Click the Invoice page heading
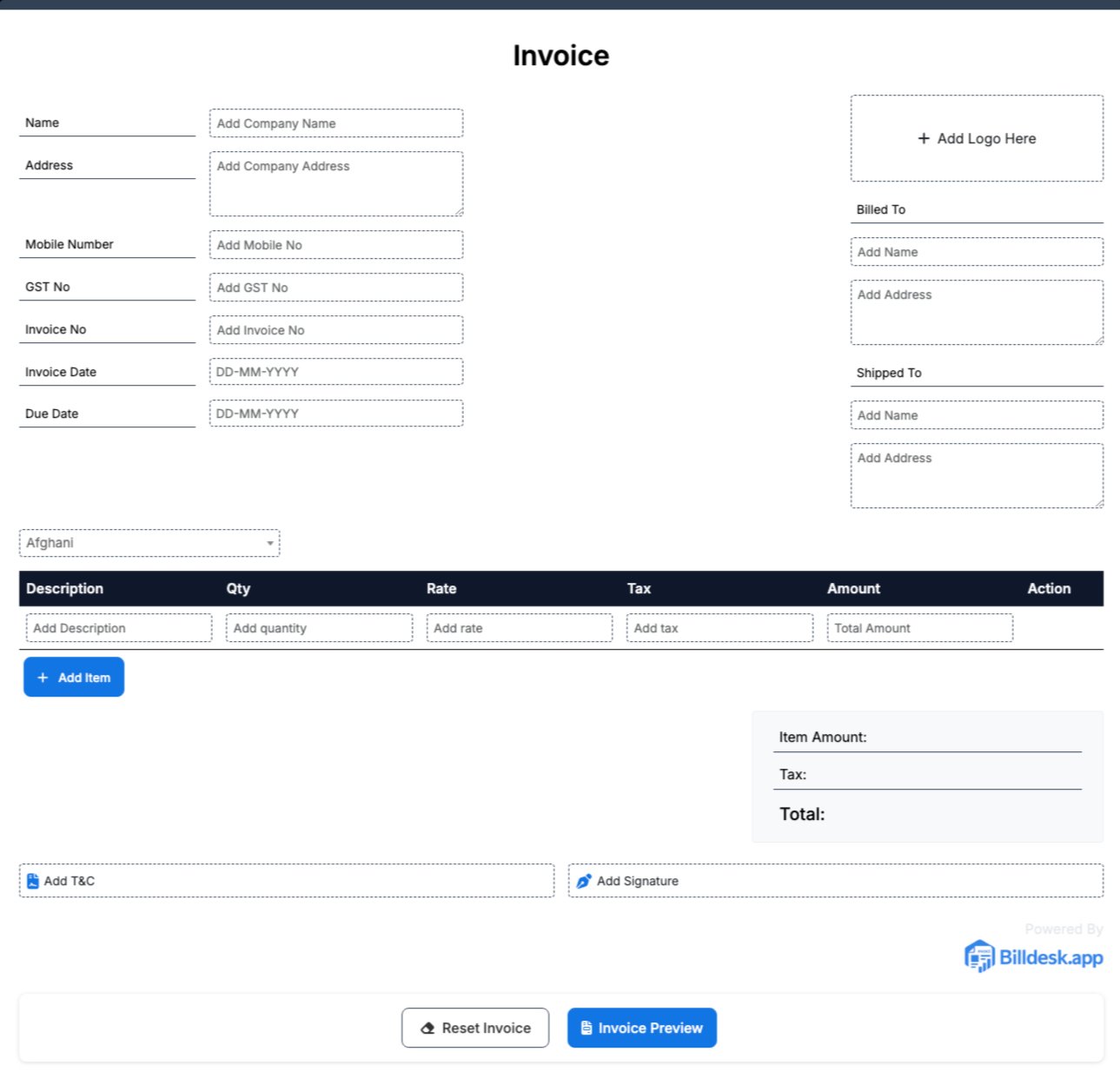 560,56
